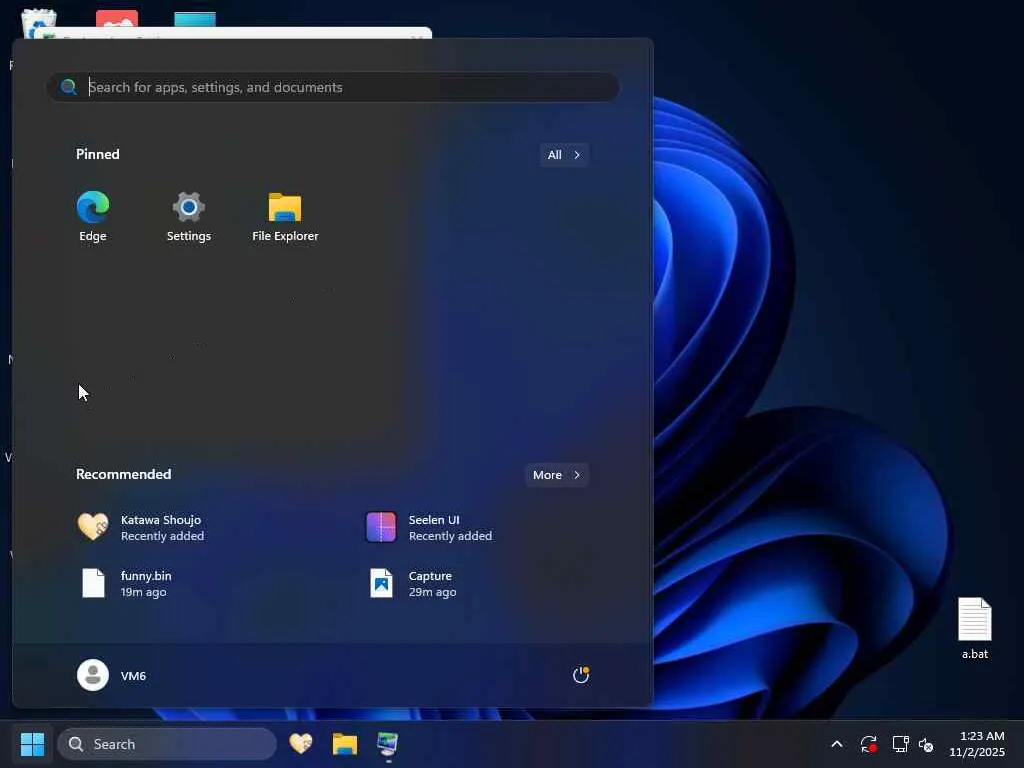
Task: Show More recommended items
Action: [x=556, y=475]
